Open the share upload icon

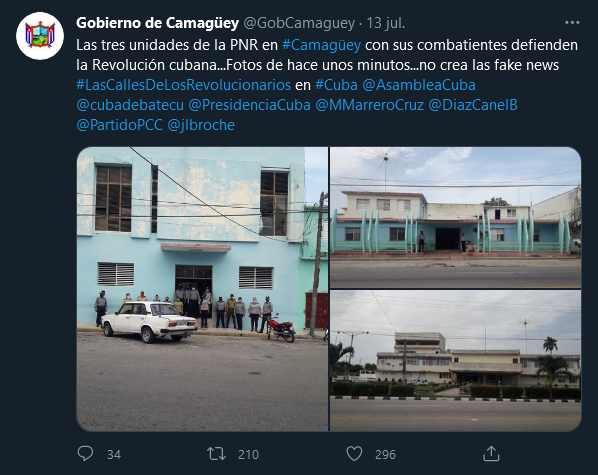[491, 453]
